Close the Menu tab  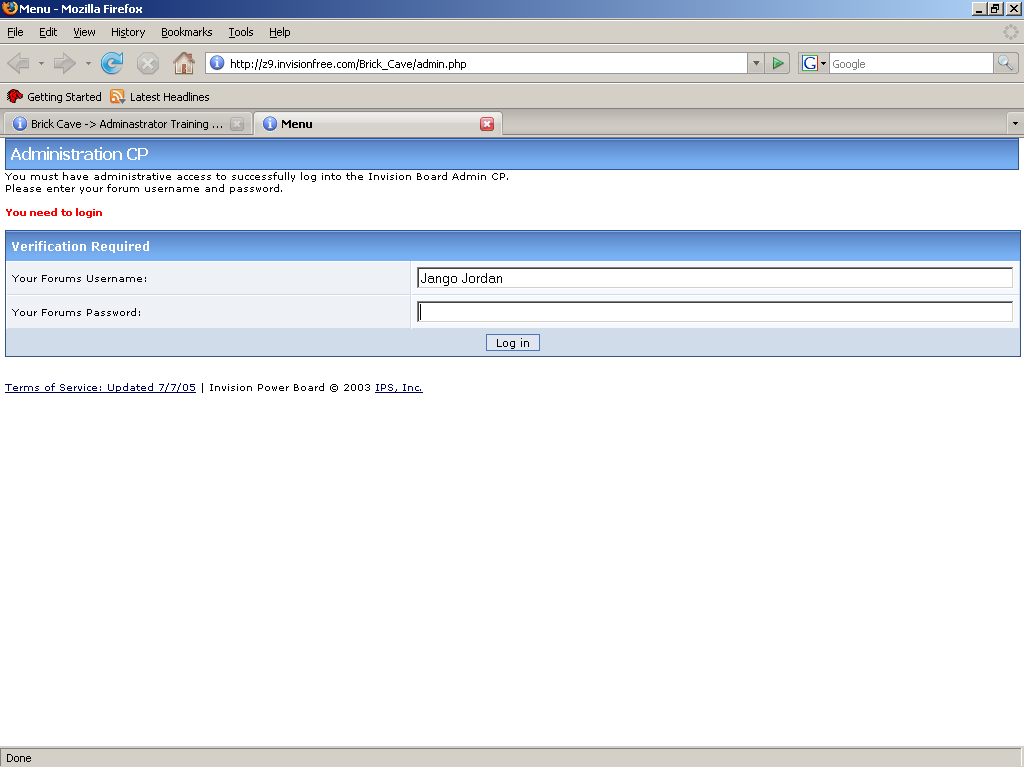(487, 124)
